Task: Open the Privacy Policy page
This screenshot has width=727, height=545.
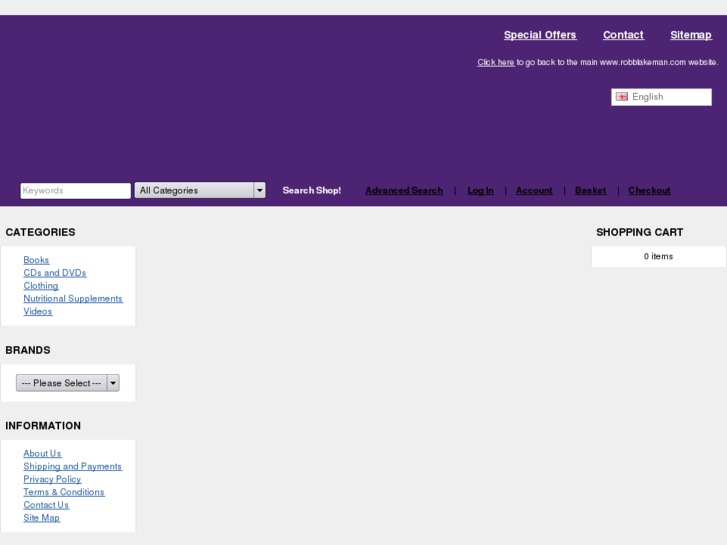Action: 52,479
